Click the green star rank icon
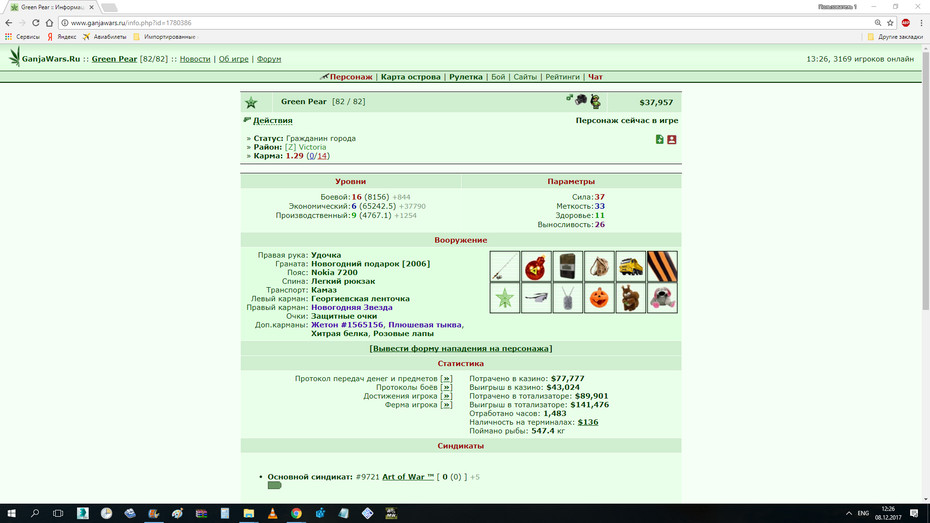 (x=251, y=103)
